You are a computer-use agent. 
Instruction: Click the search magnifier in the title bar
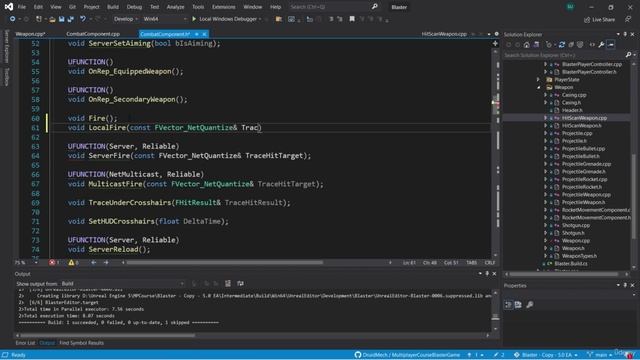(374, 7)
